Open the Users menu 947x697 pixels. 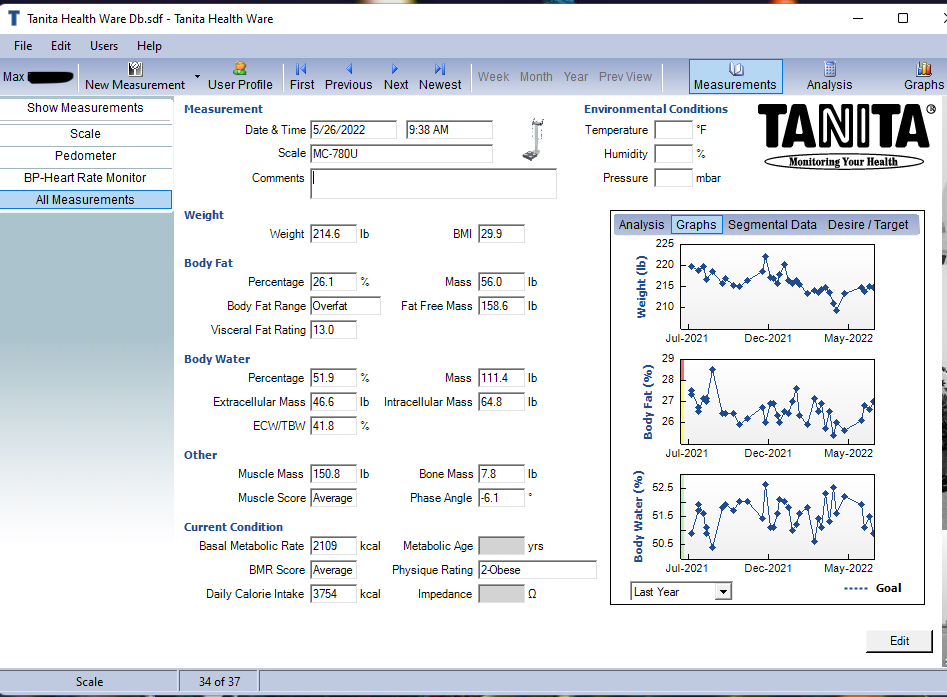point(104,46)
